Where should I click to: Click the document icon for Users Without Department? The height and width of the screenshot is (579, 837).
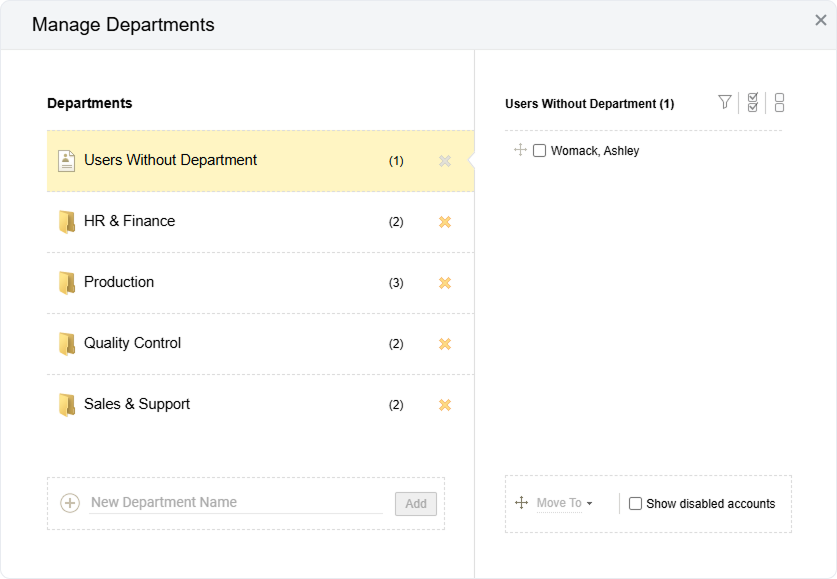coord(64,158)
